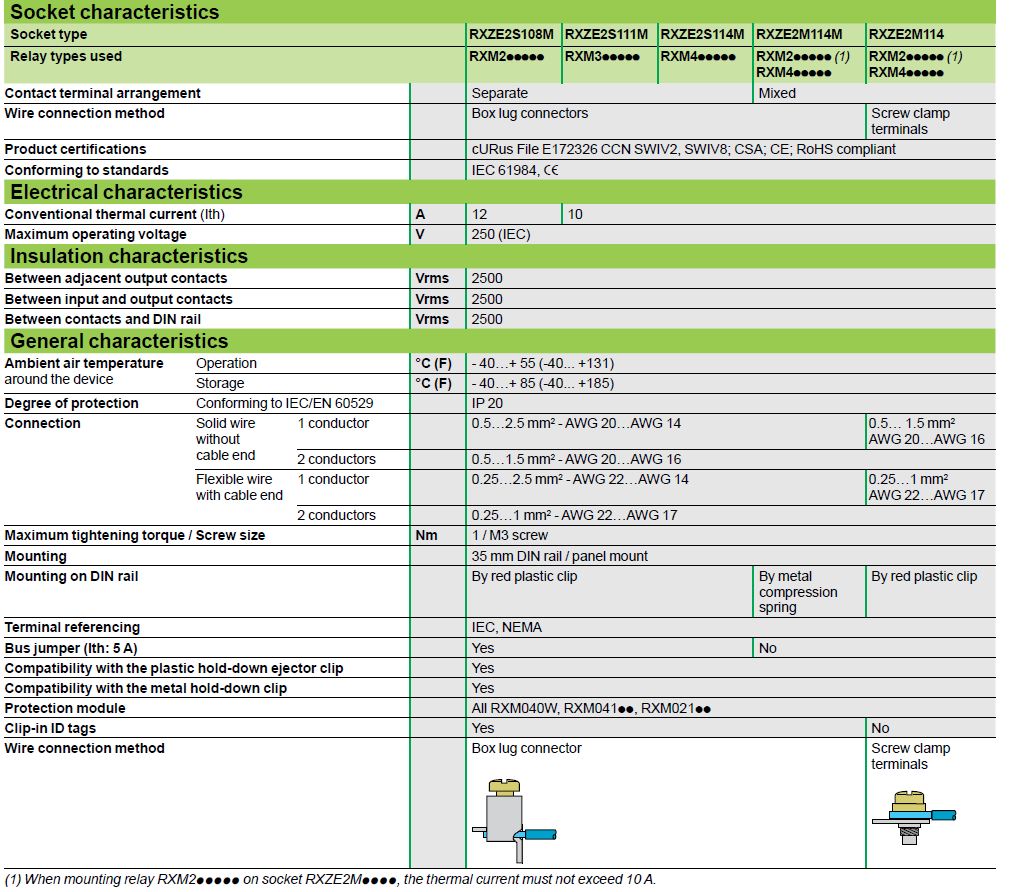Viewport: 1009px width, 892px height.
Task: Select 'Between adjacent output contacts' label
Action: pos(116,278)
